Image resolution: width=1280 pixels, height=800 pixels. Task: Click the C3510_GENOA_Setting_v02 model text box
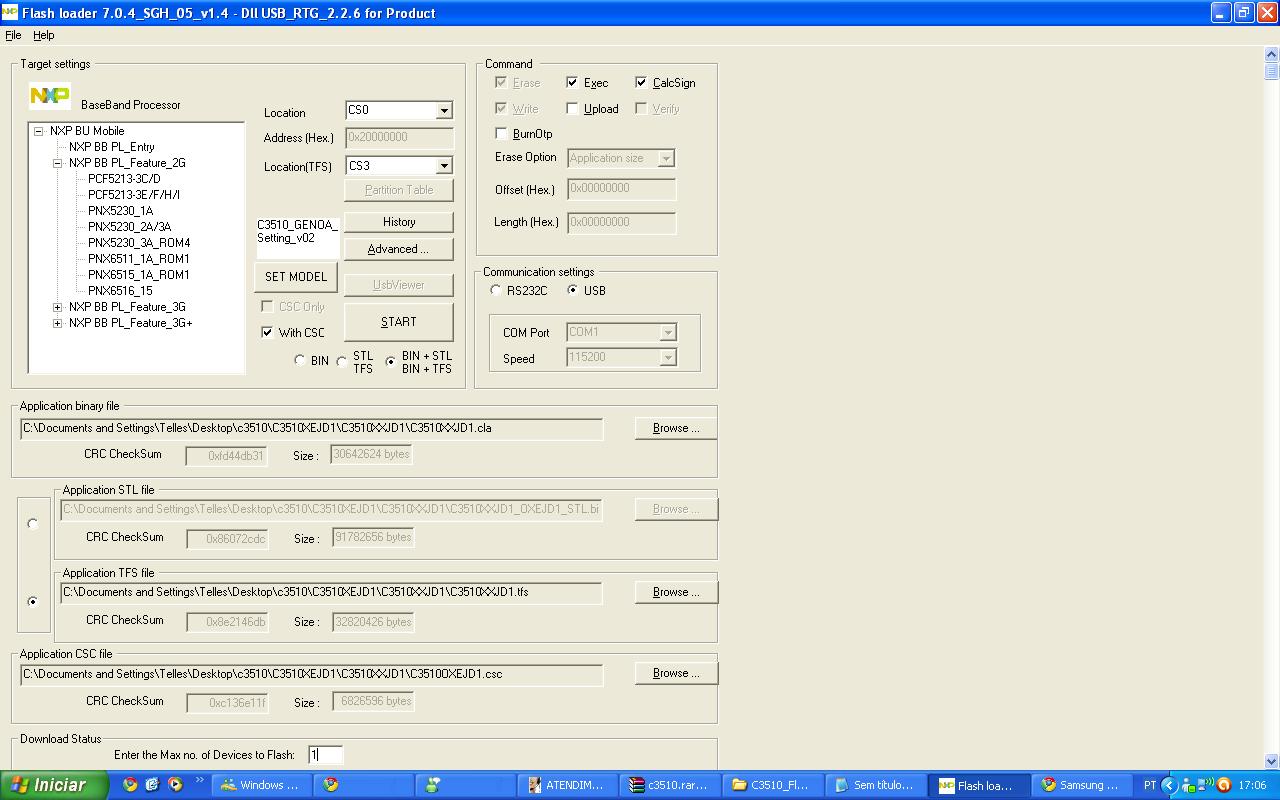point(298,238)
